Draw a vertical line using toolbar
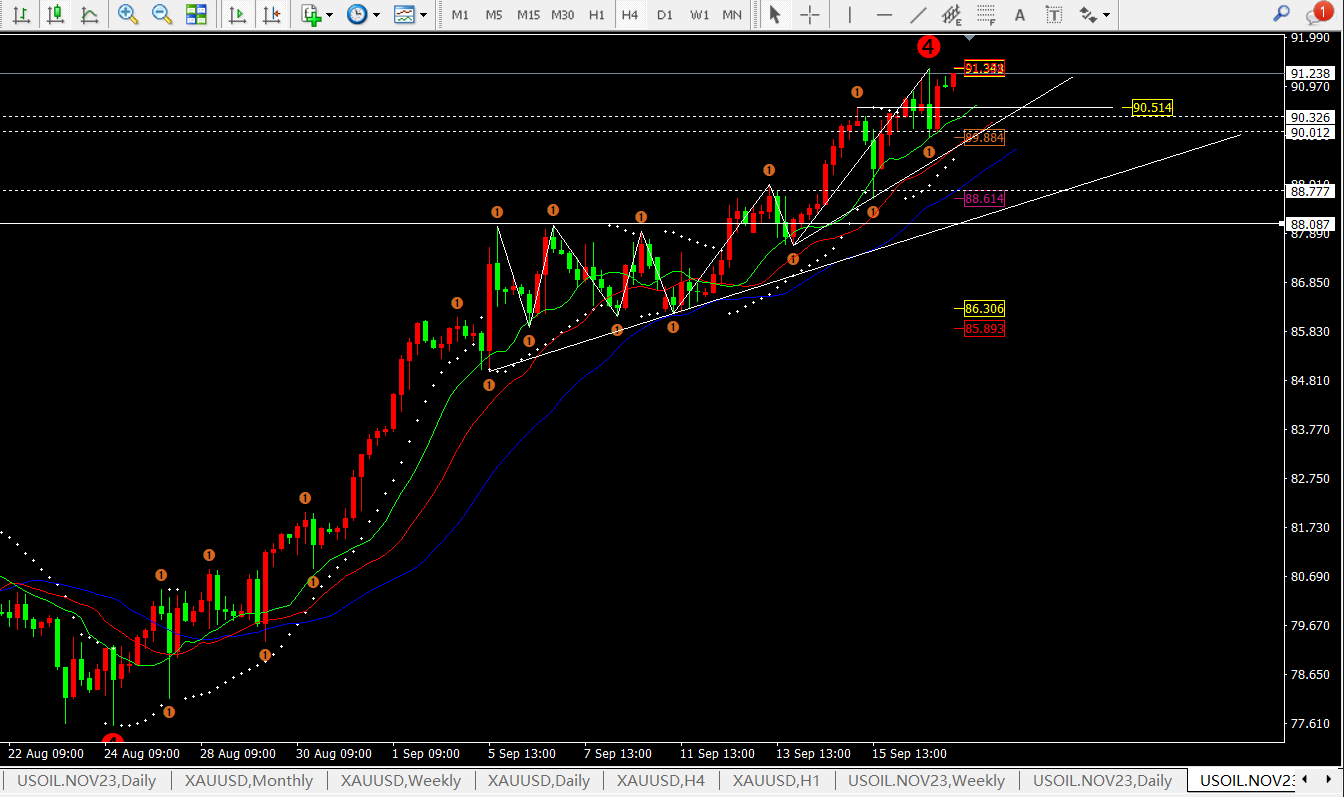 tap(850, 14)
